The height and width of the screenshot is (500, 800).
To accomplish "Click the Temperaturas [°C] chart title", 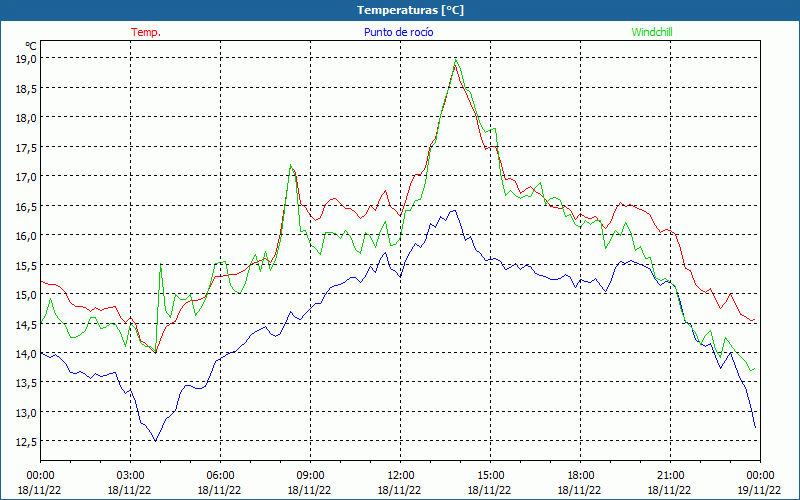I will pyautogui.click(x=410, y=10).
